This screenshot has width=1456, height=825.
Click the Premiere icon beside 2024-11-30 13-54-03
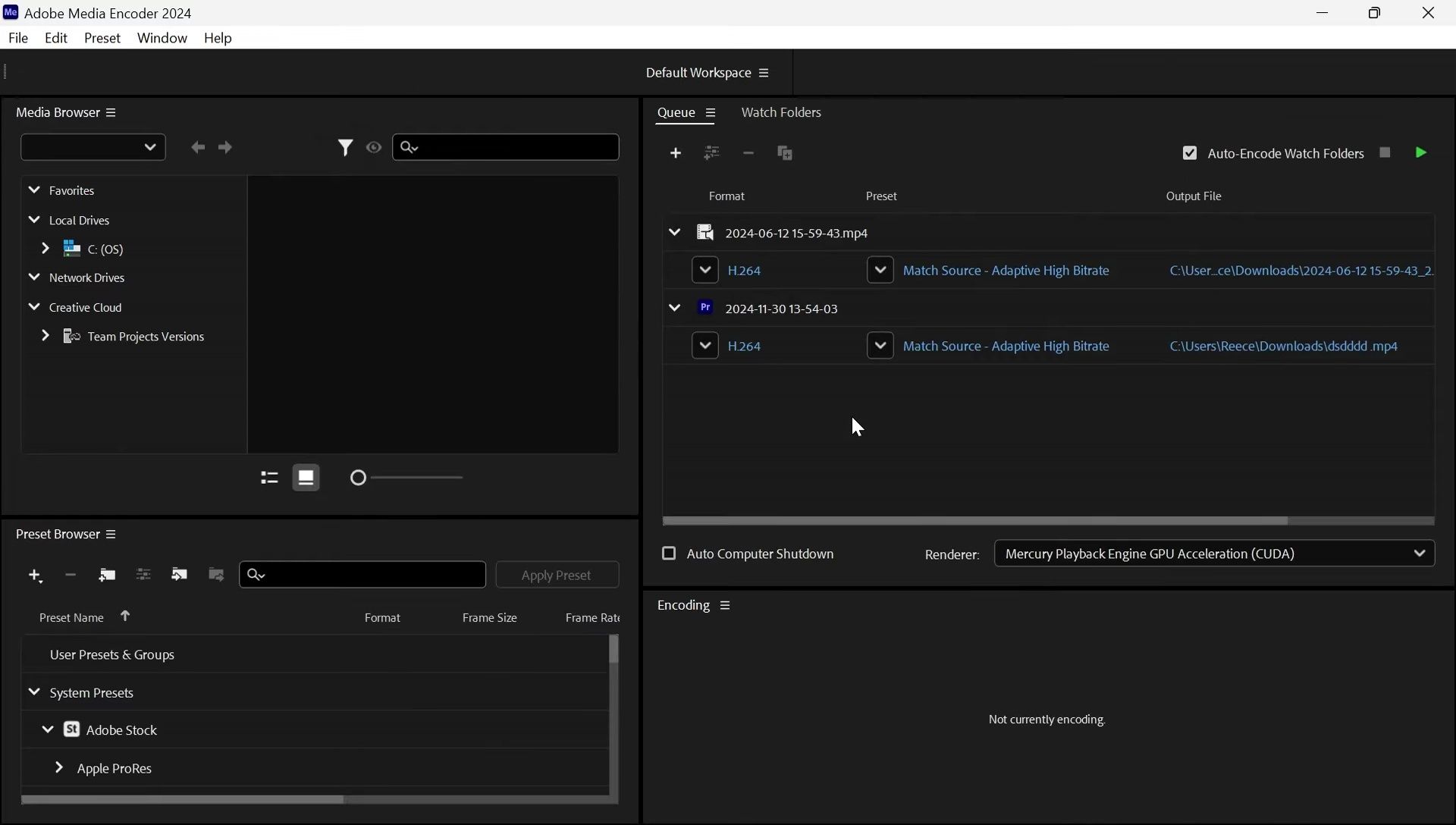pos(705,308)
